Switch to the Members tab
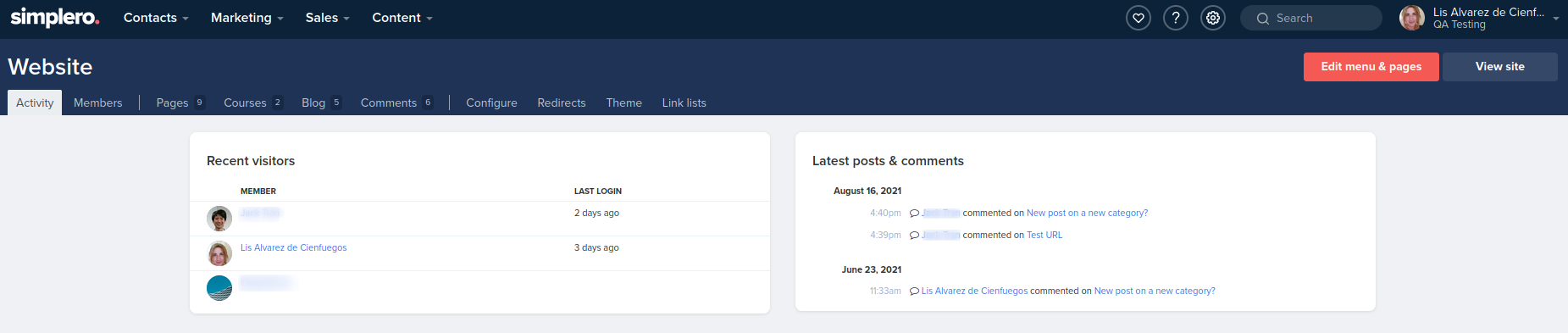Image resolution: width=1568 pixels, height=333 pixels. click(x=97, y=103)
